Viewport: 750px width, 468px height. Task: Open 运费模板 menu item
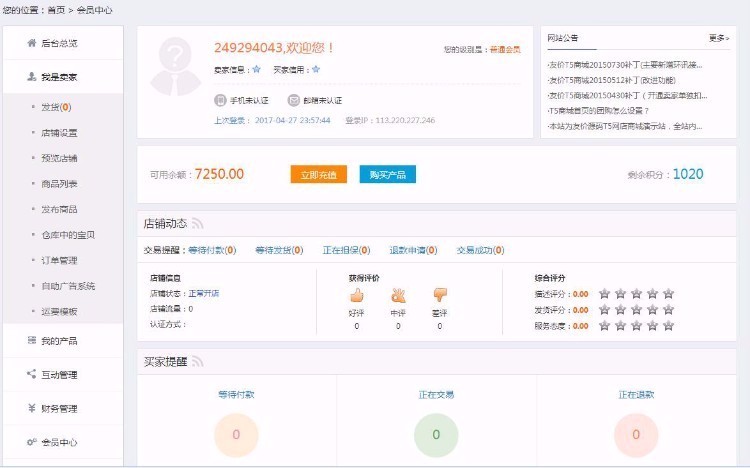[x=59, y=312]
